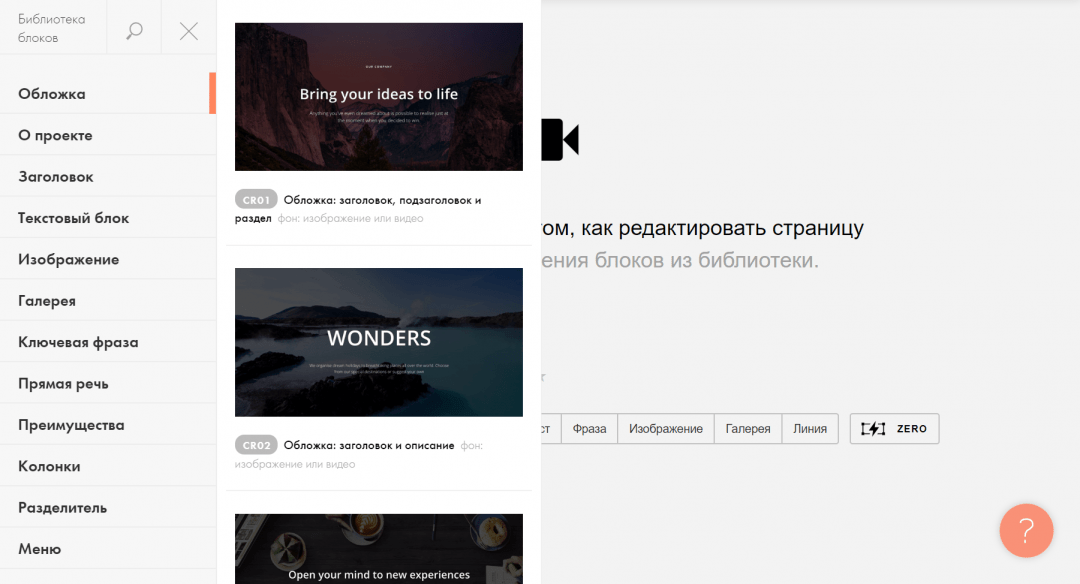1080x584 pixels.
Task: Pick the 'Bring your ideas to life' cover
Action: coord(378,97)
